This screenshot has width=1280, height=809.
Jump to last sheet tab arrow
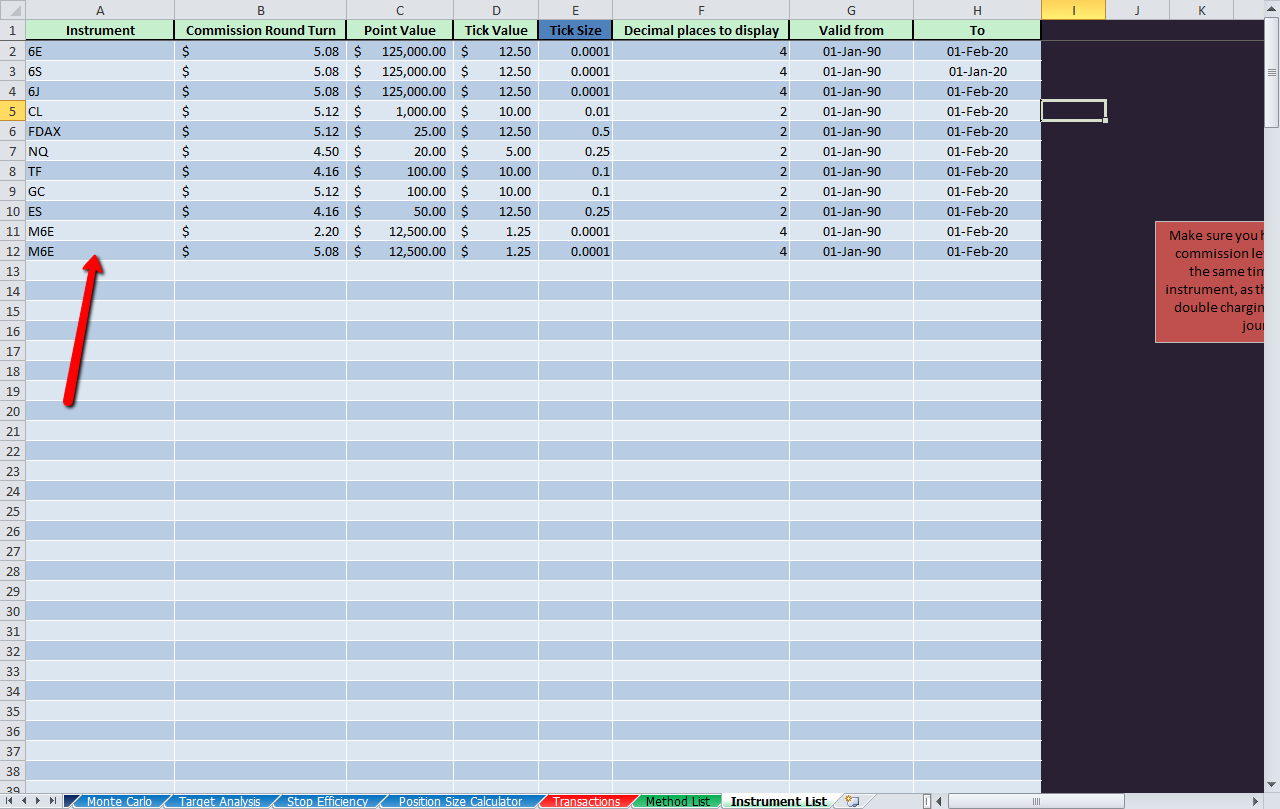[x=54, y=801]
